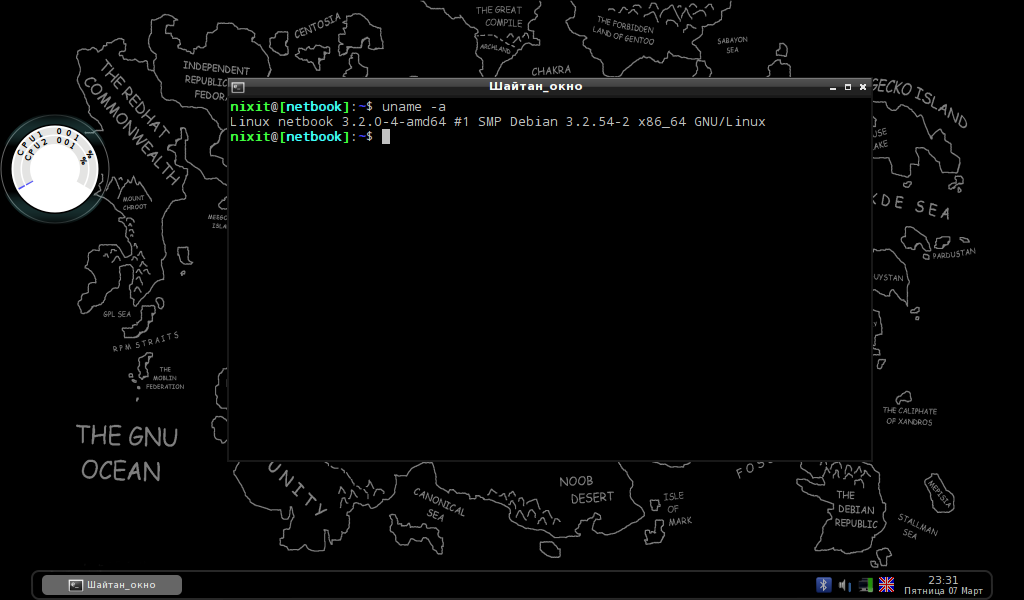This screenshot has height=600, width=1024.
Task: Click the terminal cursor at the empty prompt
Action: pyautogui.click(x=386, y=136)
